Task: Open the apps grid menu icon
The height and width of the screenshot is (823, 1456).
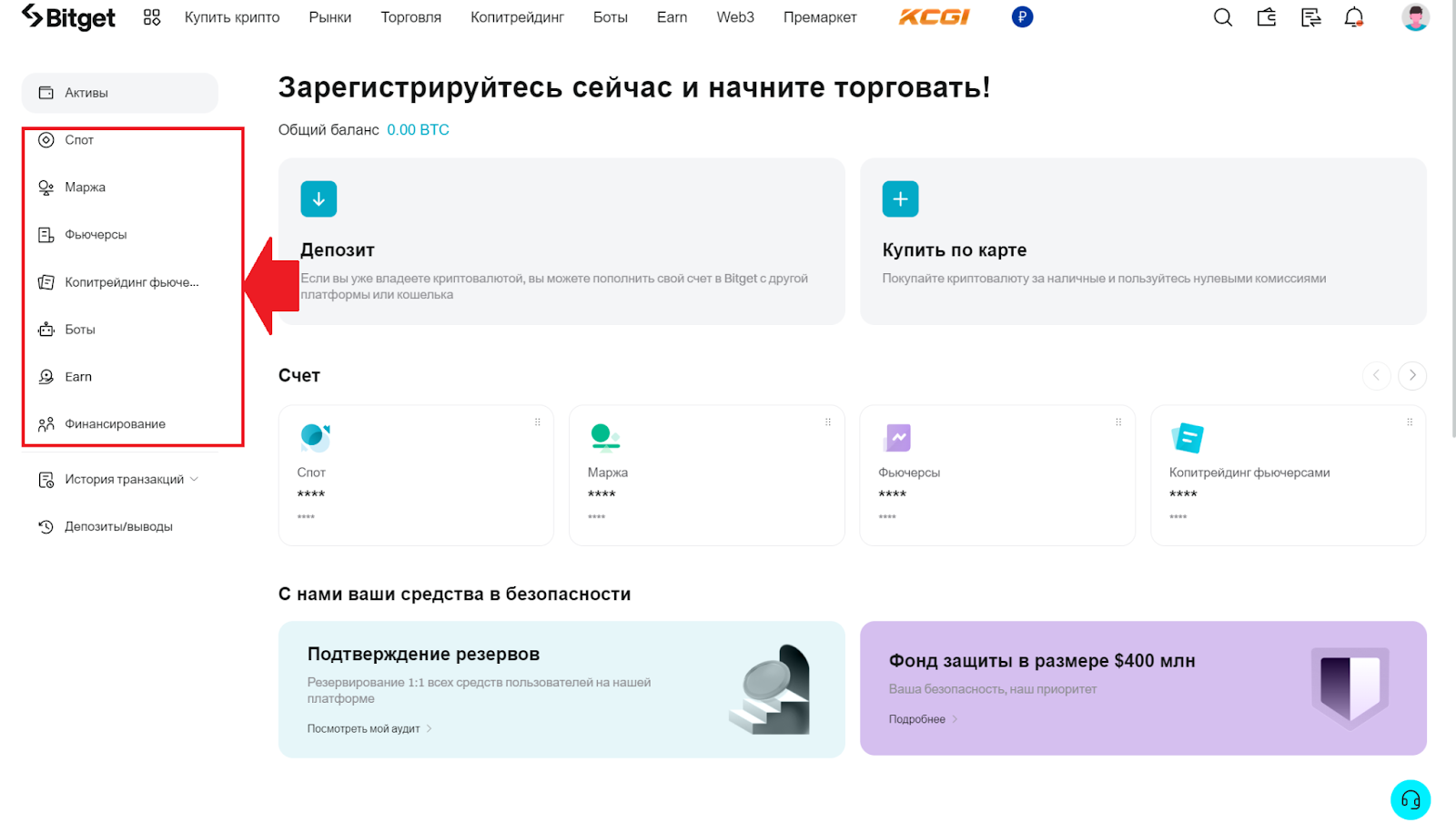Action: [x=152, y=17]
